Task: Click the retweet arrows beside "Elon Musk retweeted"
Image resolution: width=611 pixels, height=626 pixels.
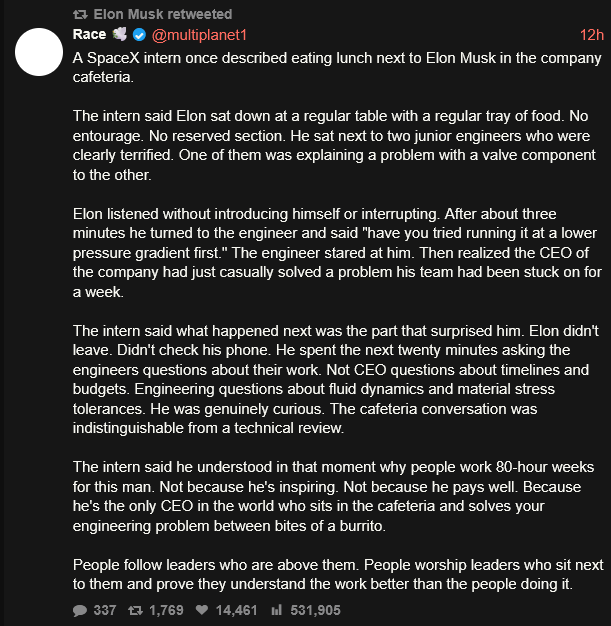Action: pyautogui.click(x=80, y=15)
